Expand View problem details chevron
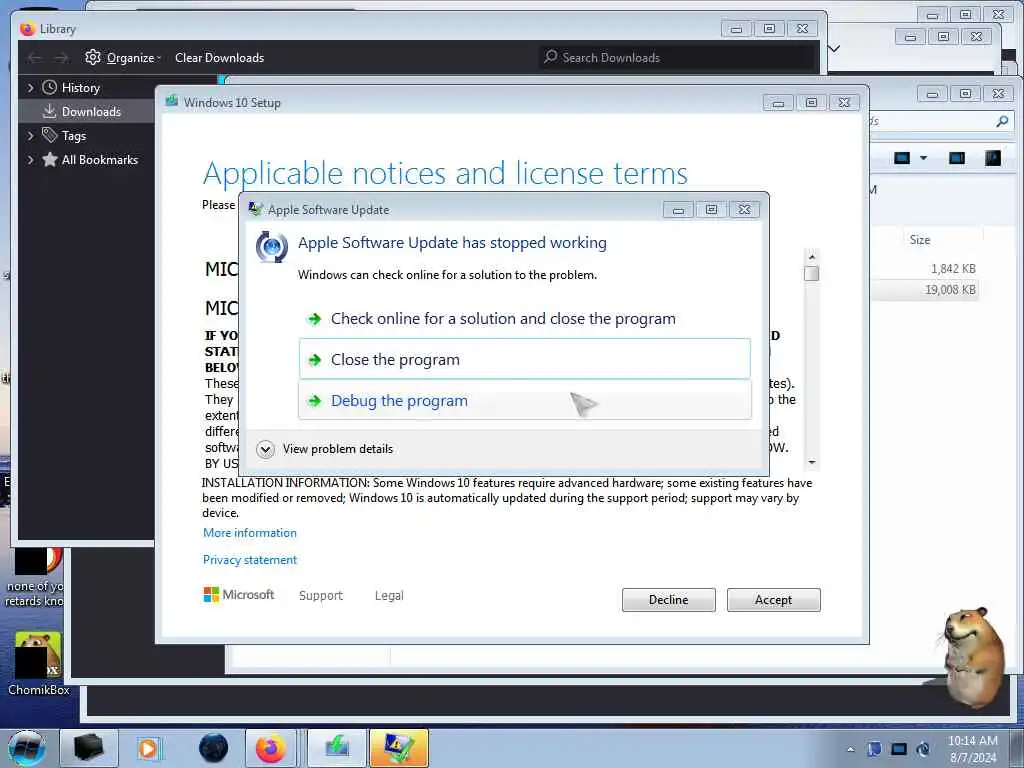This screenshot has width=1024, height=768. pyautogui.click(x=265, y=449)
